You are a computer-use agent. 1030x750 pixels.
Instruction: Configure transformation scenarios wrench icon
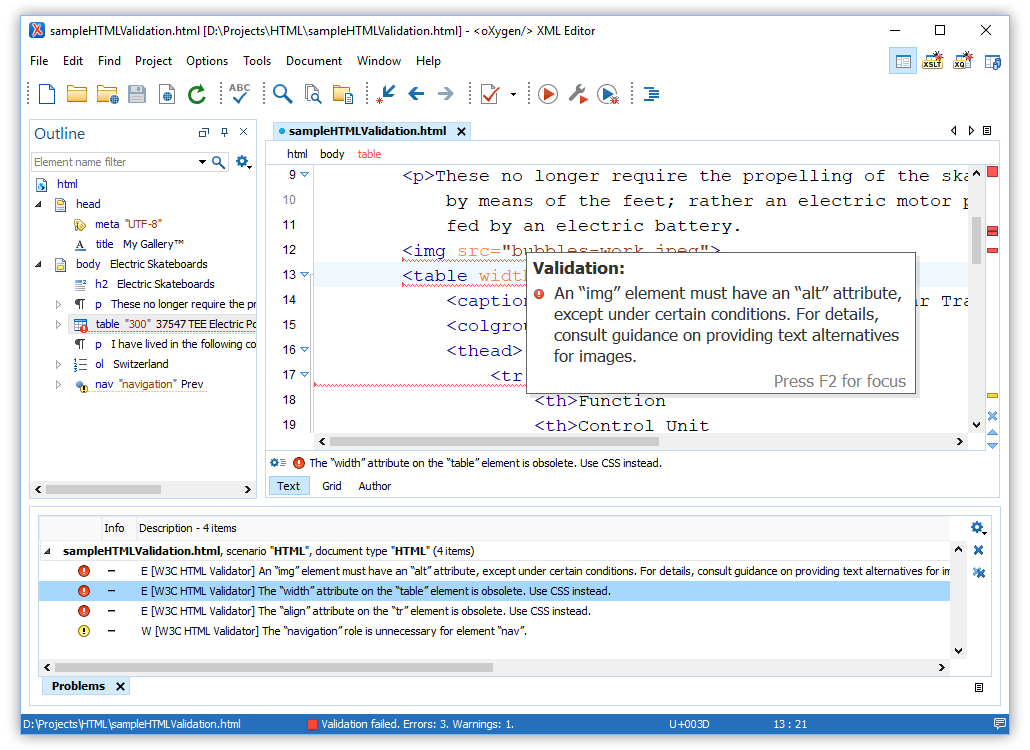578,94
